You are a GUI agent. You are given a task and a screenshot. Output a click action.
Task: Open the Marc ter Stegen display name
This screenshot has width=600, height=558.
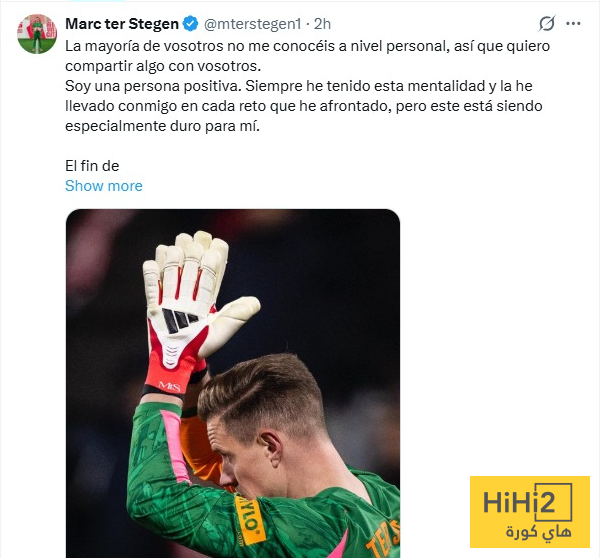122,24
